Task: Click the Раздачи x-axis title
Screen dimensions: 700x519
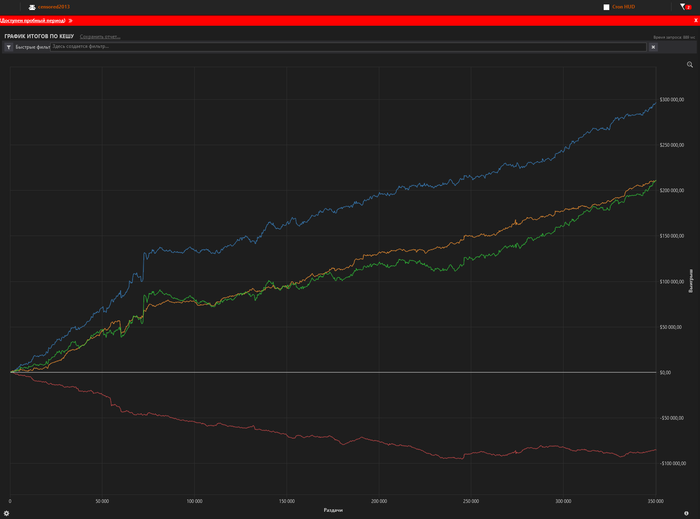Action: pos(333,510)
